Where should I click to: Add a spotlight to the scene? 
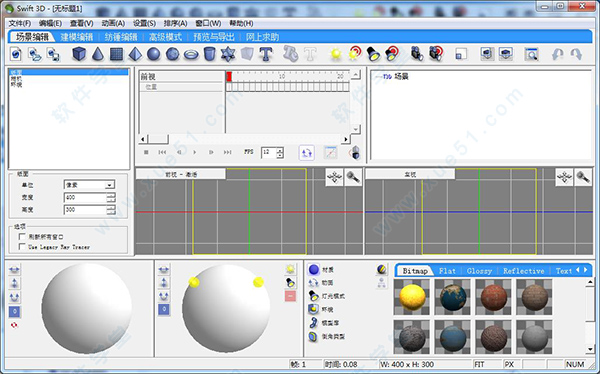tap(373, 54)
